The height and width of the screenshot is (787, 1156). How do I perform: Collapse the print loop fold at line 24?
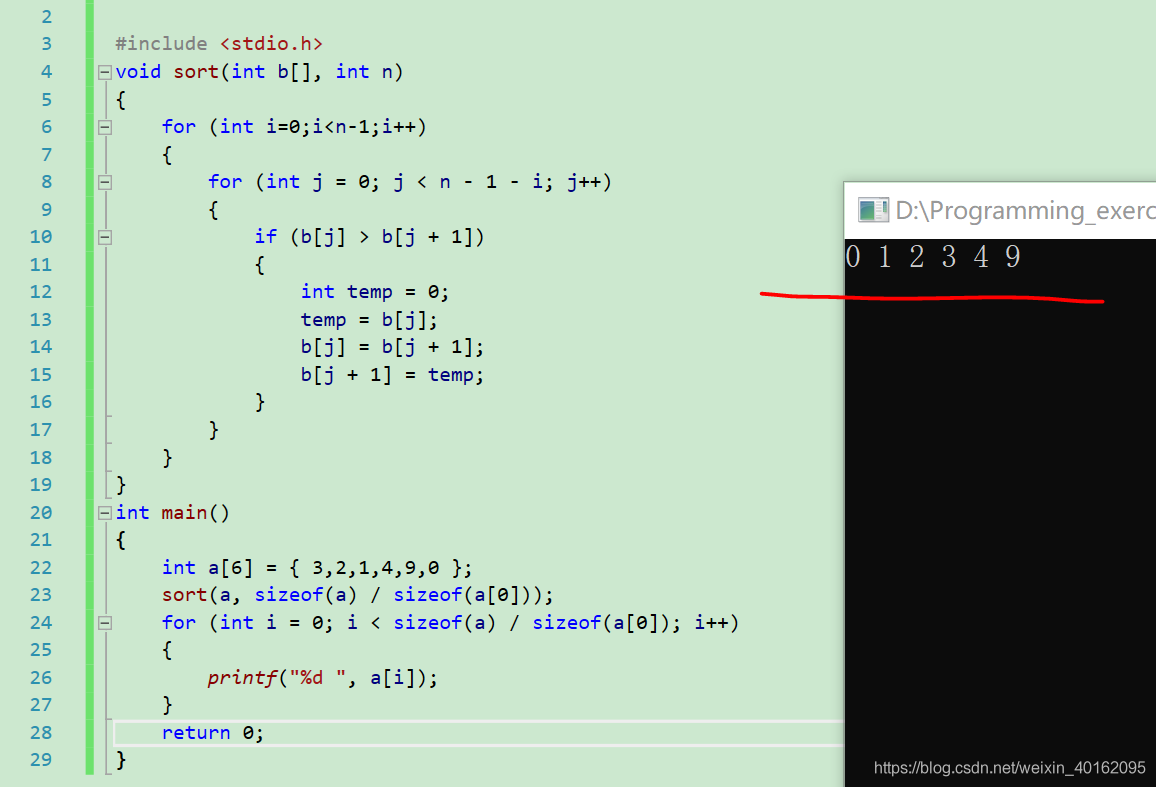coord(105,623)
